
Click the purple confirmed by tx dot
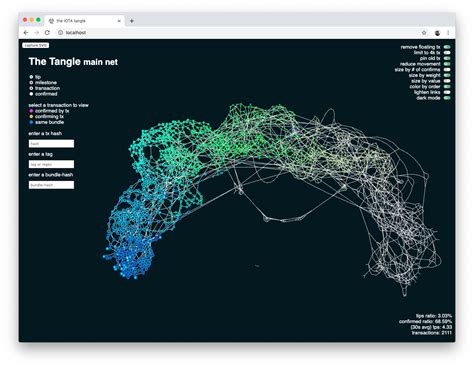pyautogui.click(x=31, y=111)
